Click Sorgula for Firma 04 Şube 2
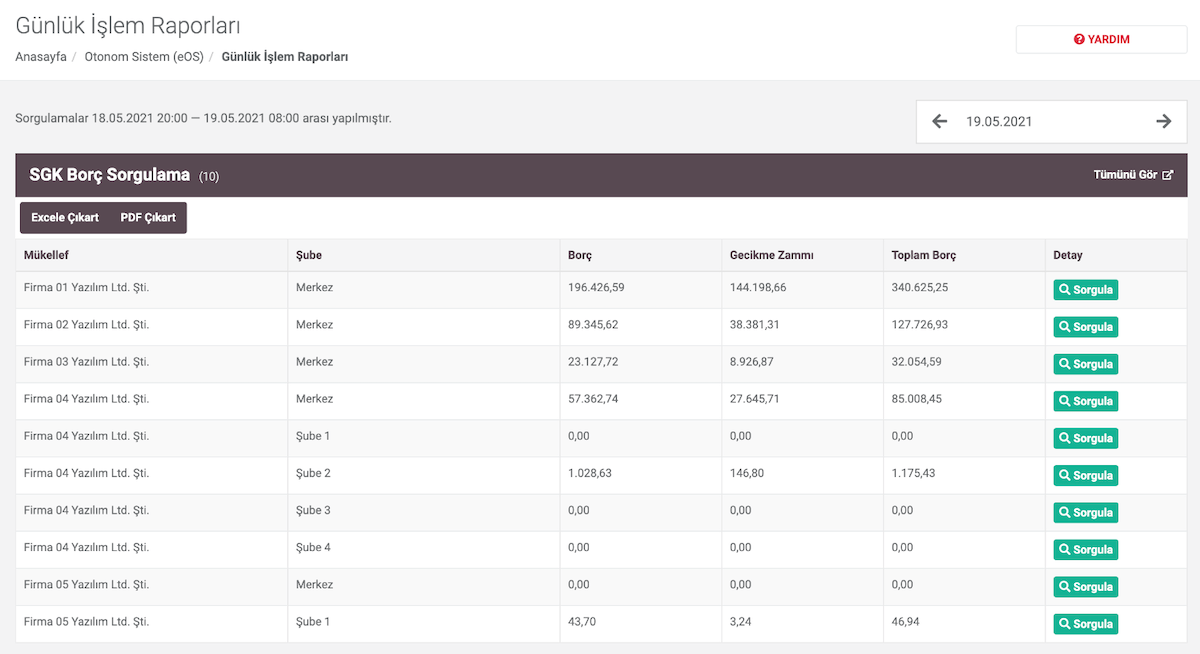1200x654 pixels. coord(1085,475)
